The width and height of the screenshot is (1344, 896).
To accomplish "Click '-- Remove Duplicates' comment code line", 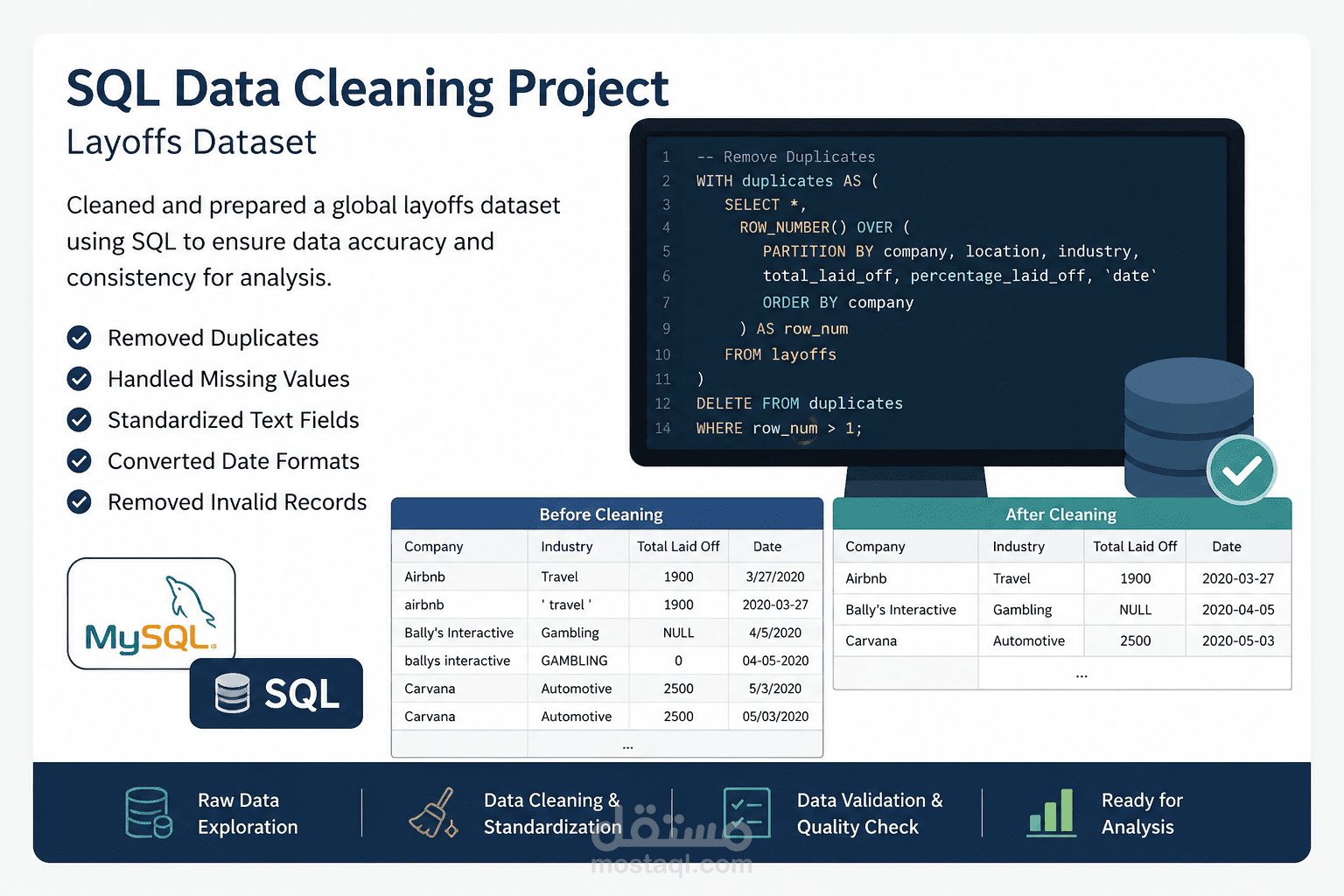I will point(786,157).
